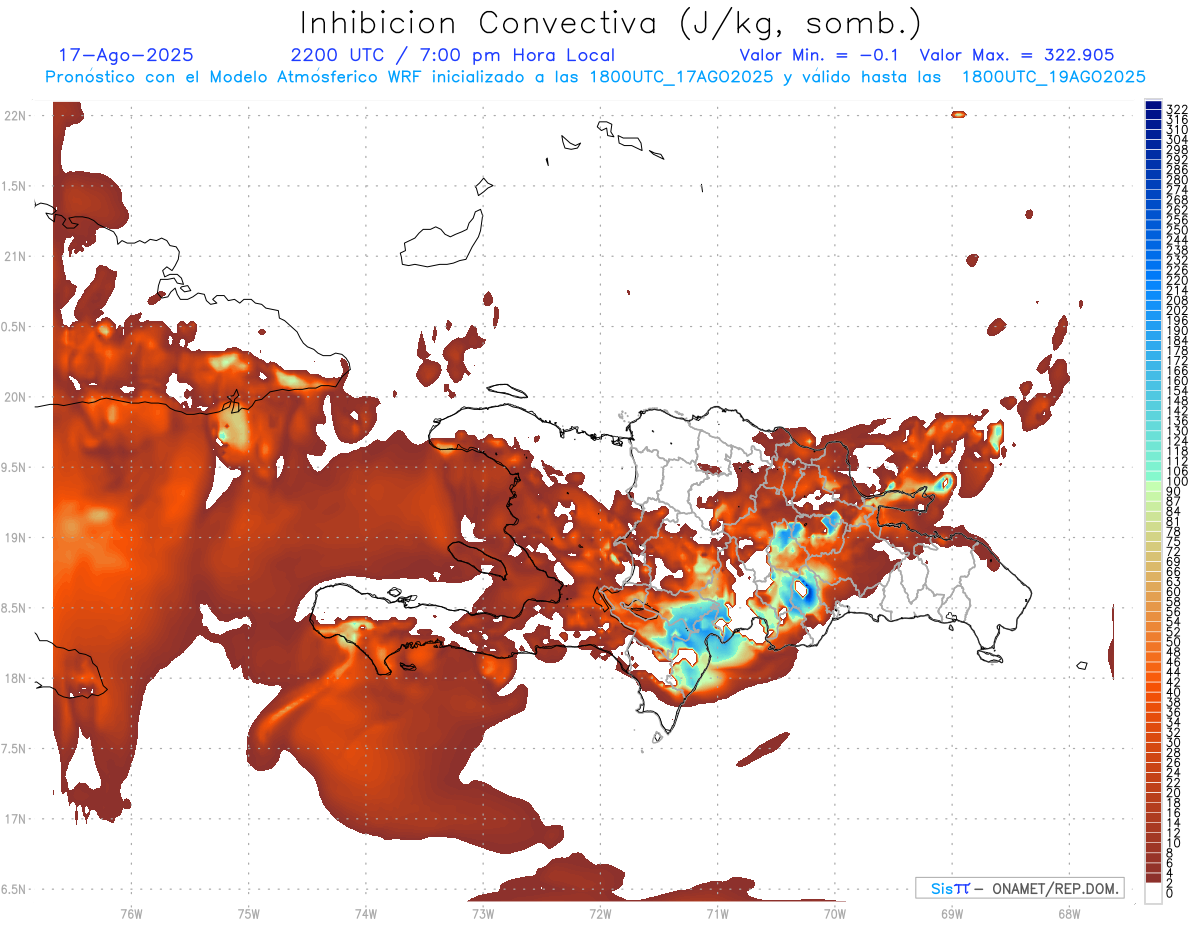1200x927 pixels.
Task: Click the date "17-Ago-2025"
Action: click(x=126, y=55)
